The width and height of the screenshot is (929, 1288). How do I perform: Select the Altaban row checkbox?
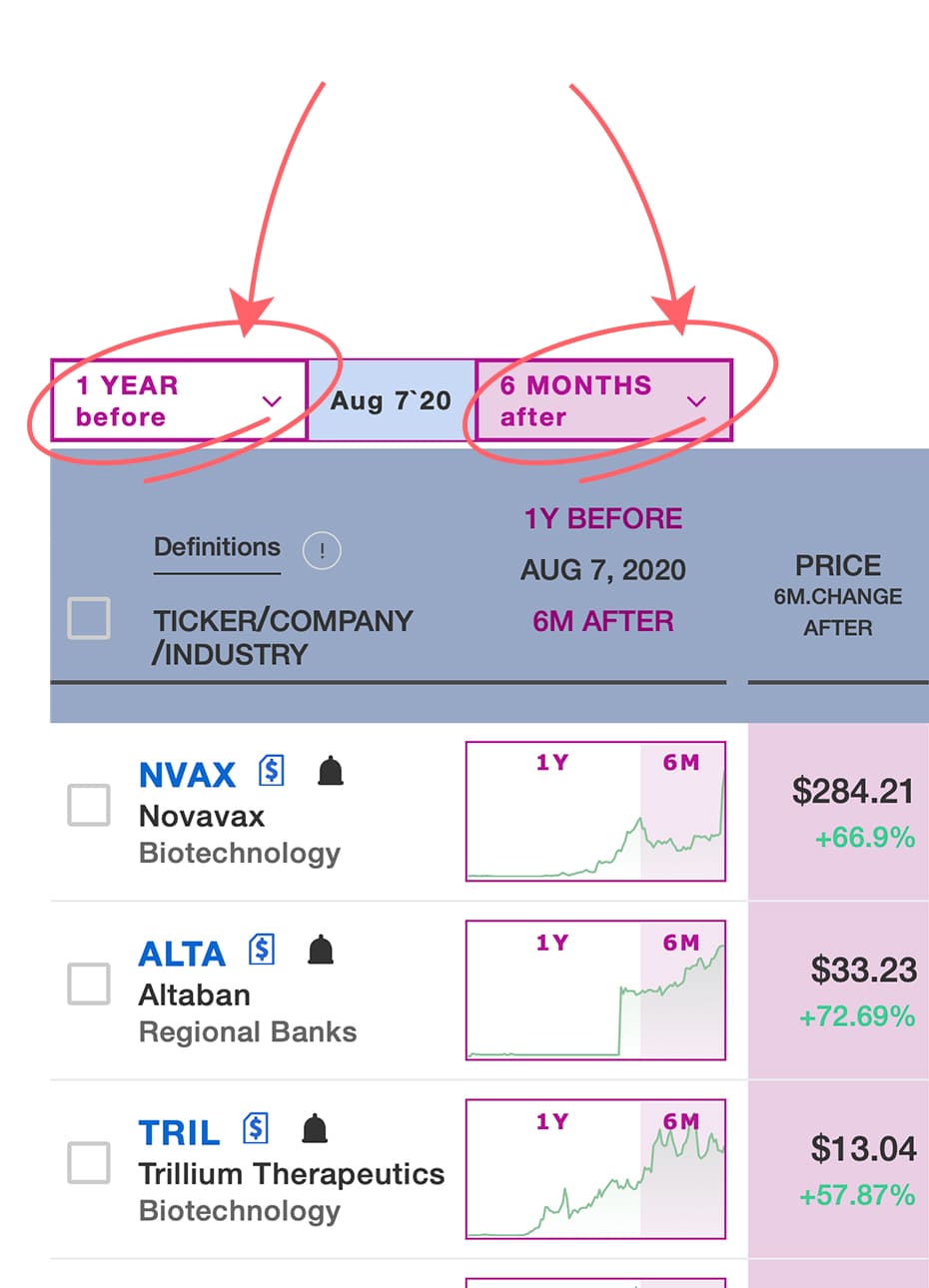click(89, 984)
